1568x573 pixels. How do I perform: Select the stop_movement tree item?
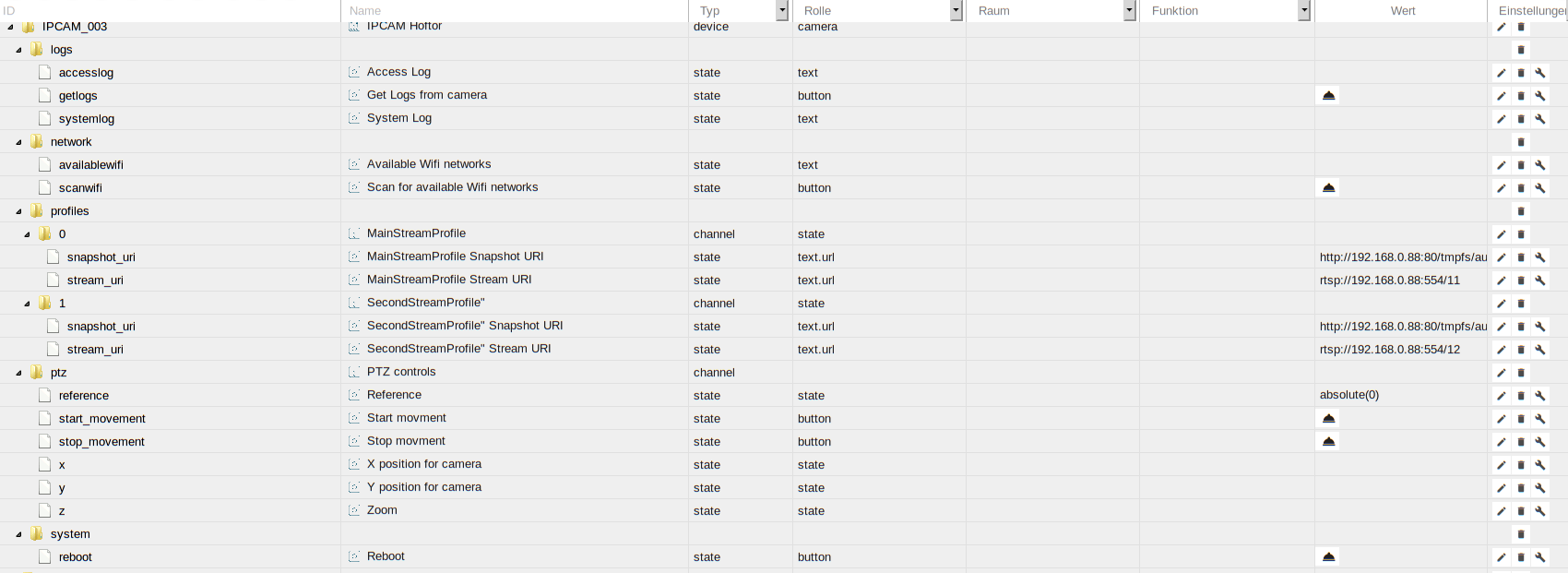[x=101, y=442]
